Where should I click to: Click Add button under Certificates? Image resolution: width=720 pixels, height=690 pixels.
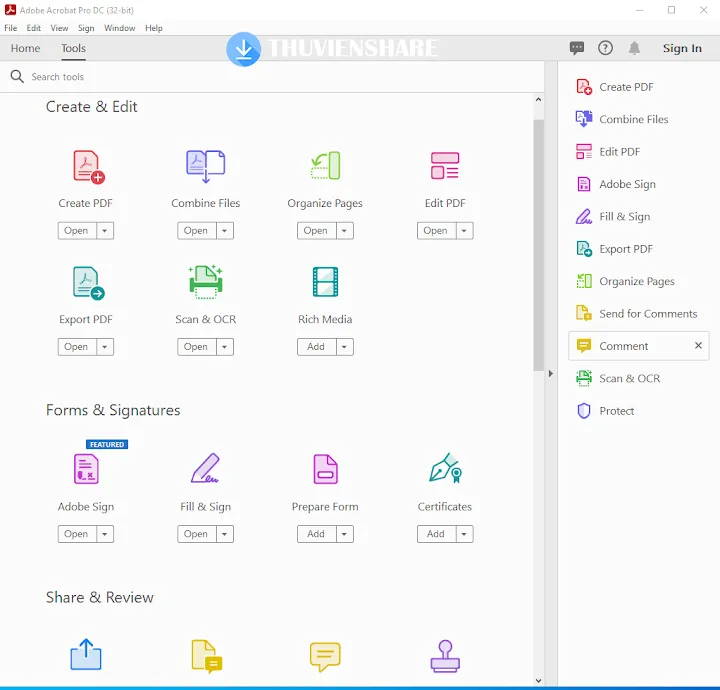pos(436,534)
